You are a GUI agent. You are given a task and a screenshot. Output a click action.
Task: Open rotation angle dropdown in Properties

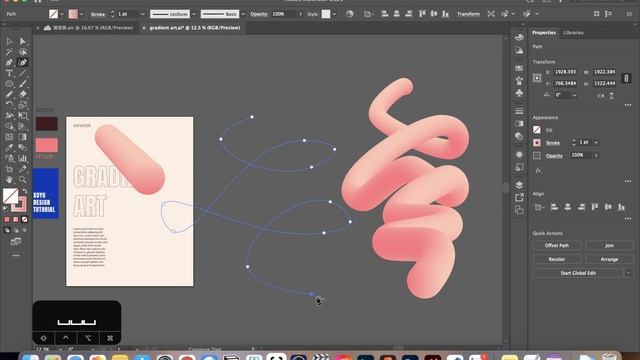pos(574,95)
